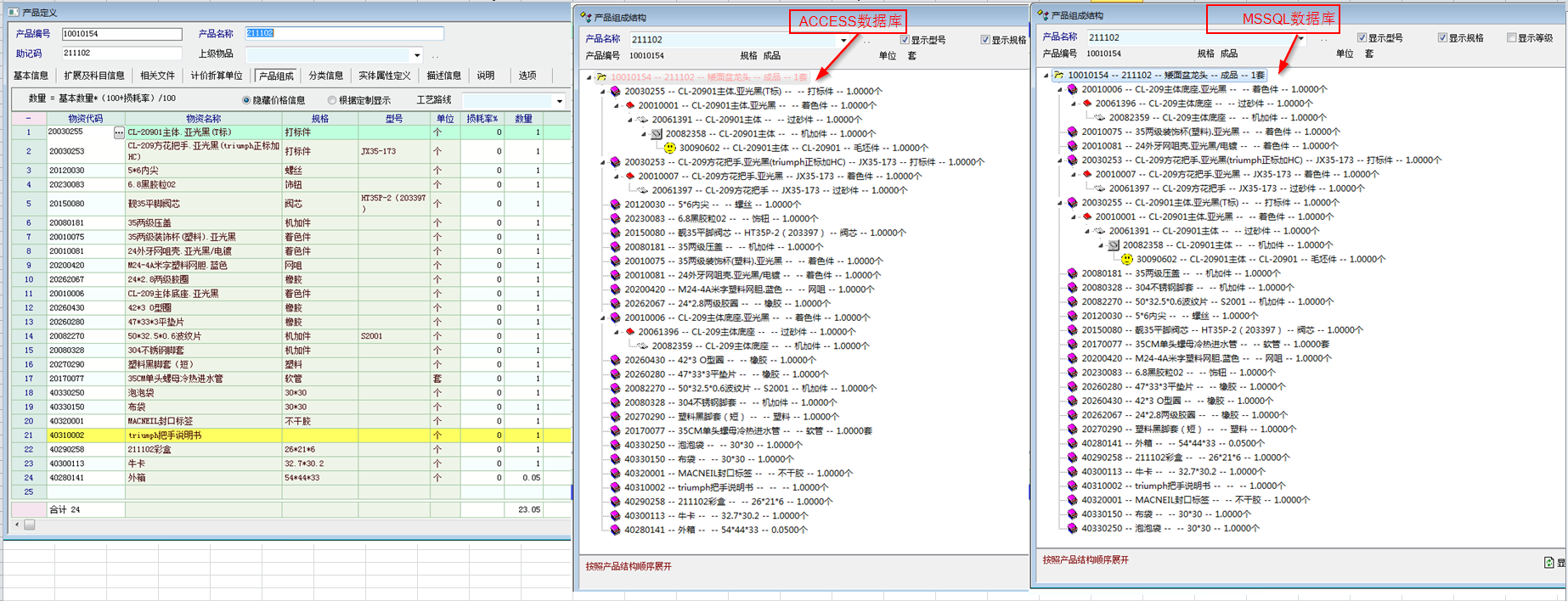Select the 隐藏价格信息 radio button
1568x601 pixels.
246,100
